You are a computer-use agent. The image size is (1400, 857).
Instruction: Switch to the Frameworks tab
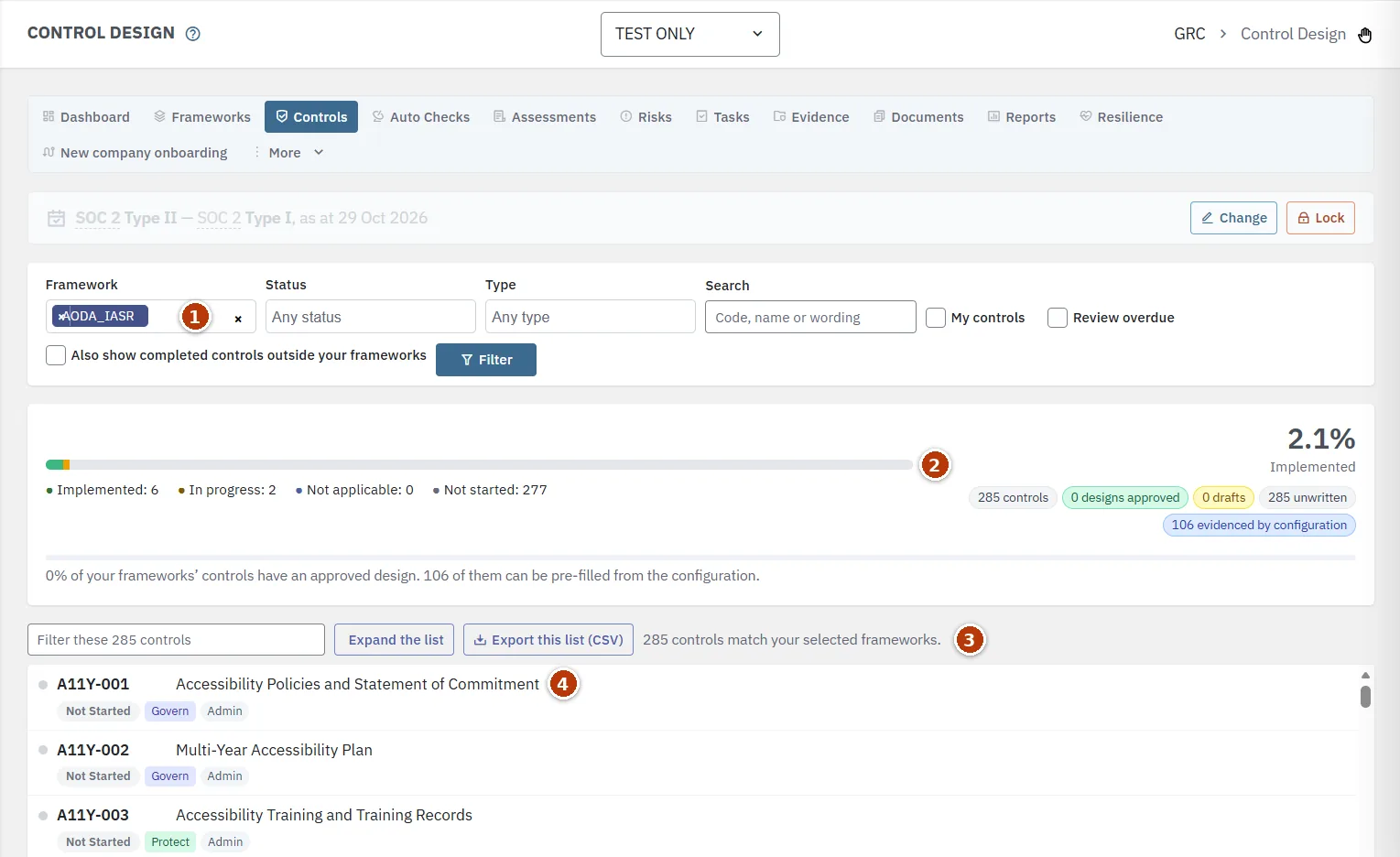pyautogui.click(x=202, y=117)
